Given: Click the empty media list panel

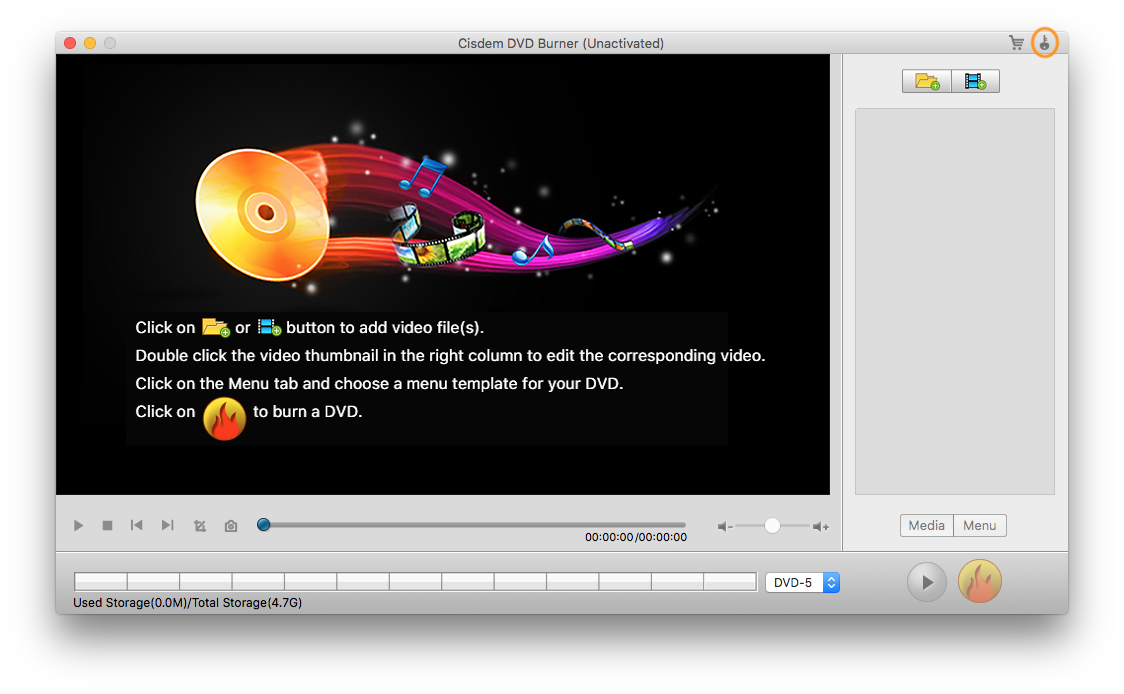Looking at the screenshot, I should [x=955, y=301].
